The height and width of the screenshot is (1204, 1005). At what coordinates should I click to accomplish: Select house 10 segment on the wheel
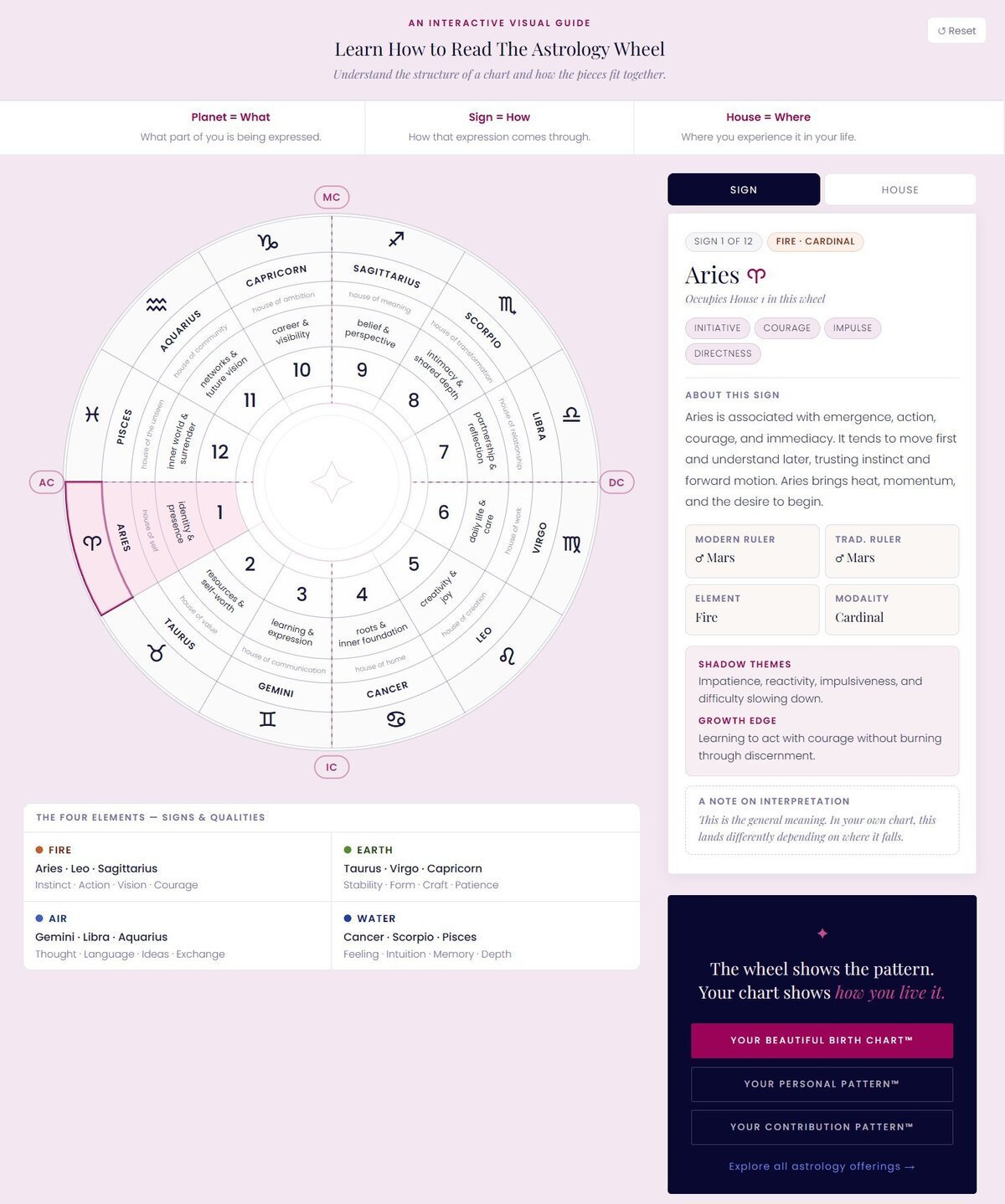click(x=301, y=370)
